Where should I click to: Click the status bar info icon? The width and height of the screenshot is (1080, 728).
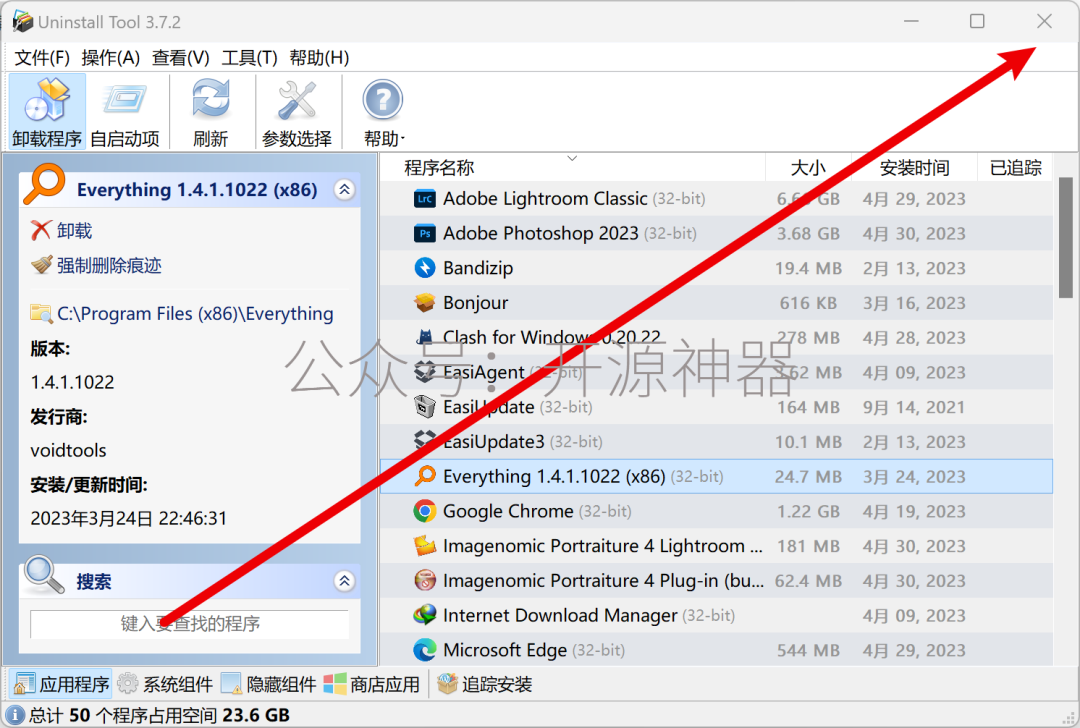(14, 716)
